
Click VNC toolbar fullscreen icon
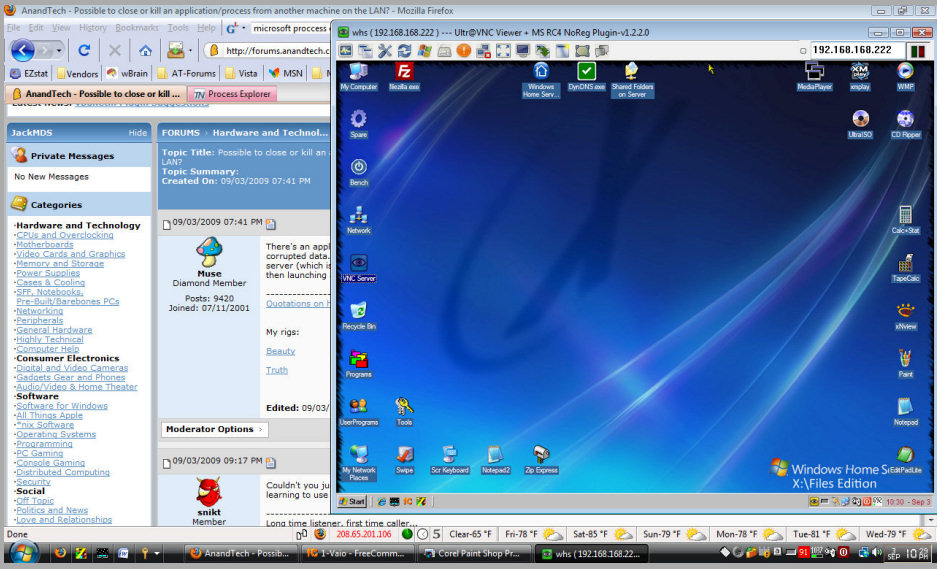(503, 51)
